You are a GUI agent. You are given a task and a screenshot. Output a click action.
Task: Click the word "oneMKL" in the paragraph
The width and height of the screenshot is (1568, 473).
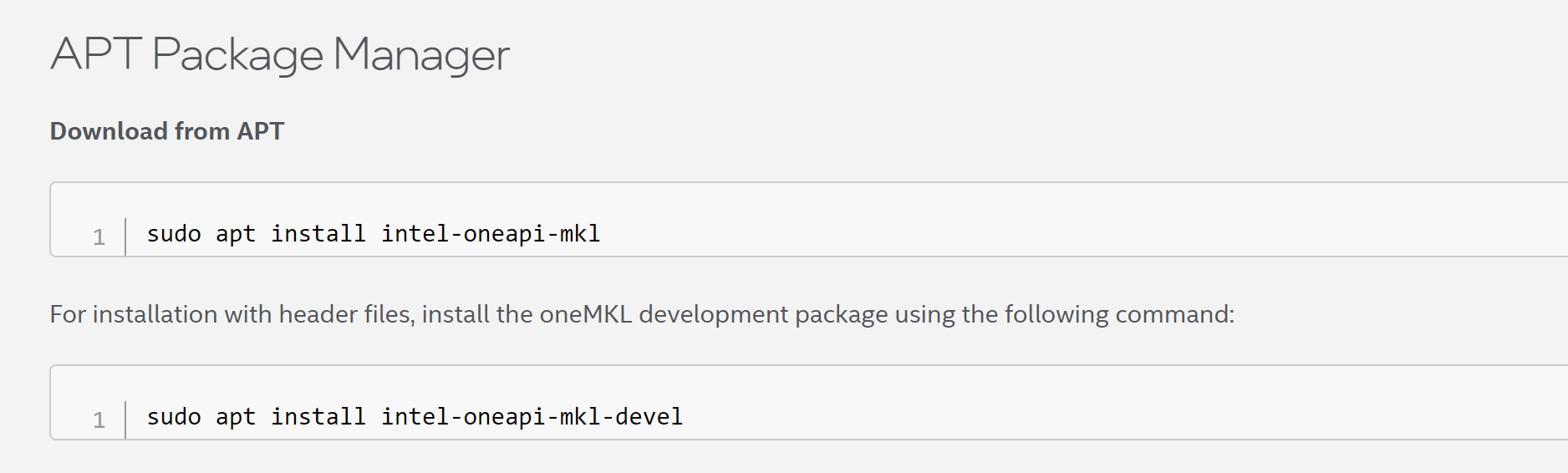(x=585, y=314)
